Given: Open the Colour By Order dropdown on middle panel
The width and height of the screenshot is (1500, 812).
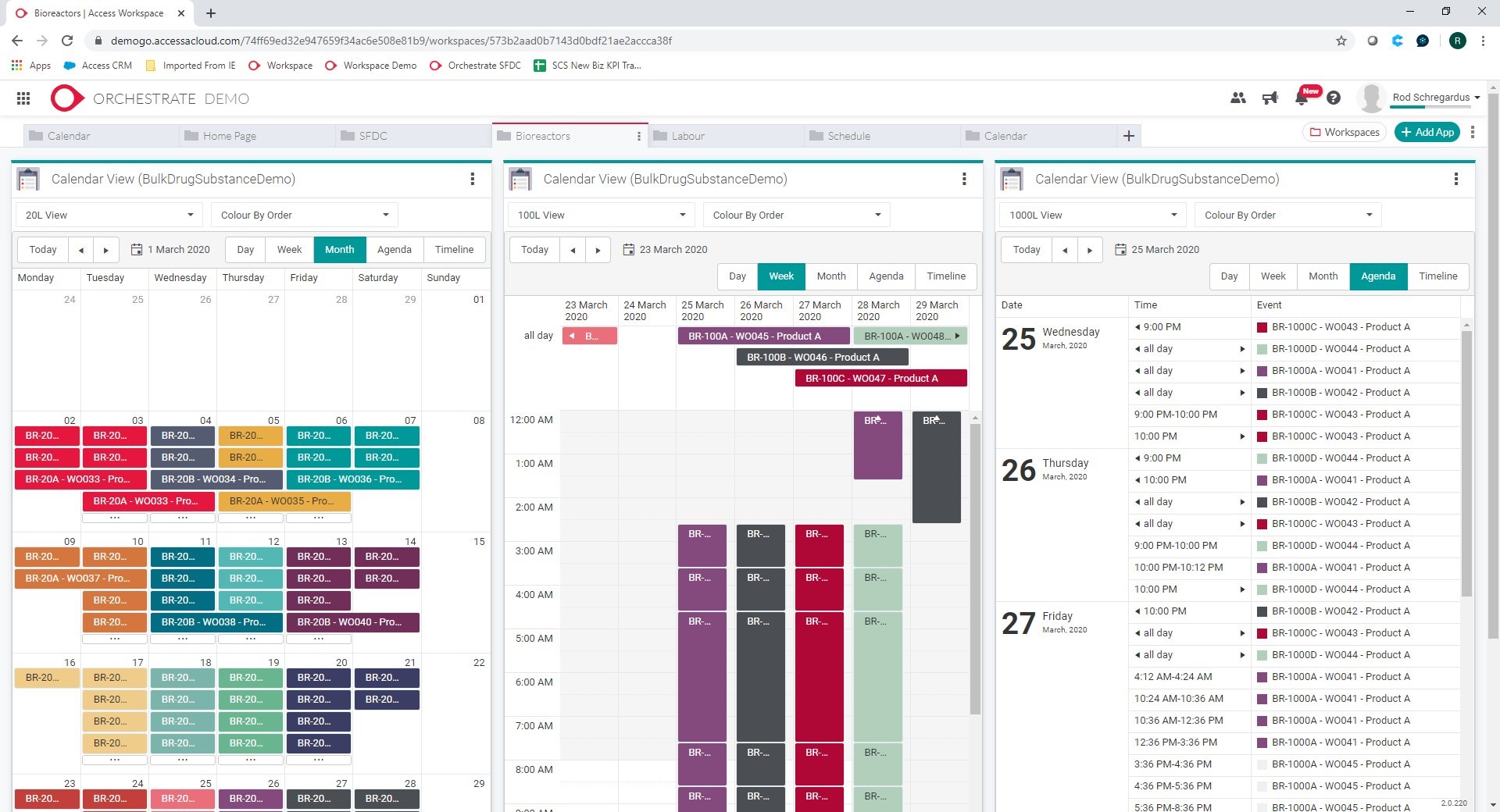Looking at the screenshot, I should click(x=796, y=214).
